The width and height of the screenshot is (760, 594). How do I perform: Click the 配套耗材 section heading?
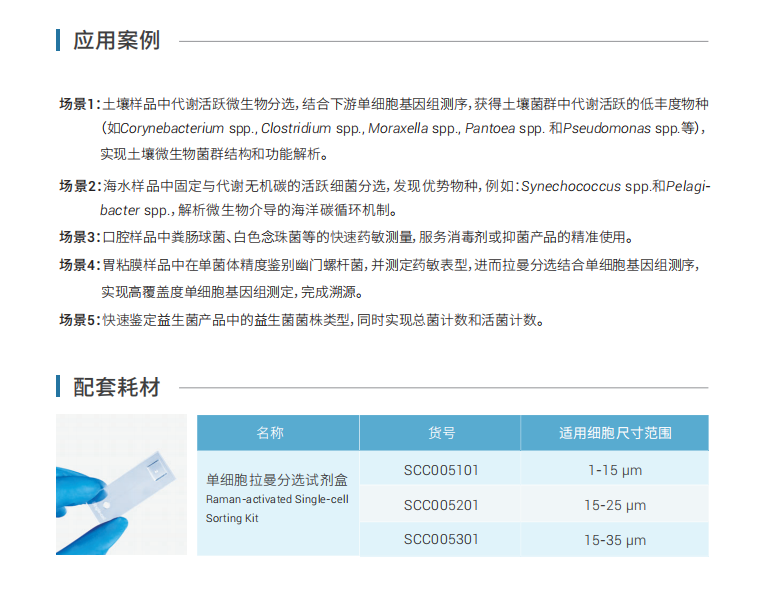pyautogui.click(x=116, y=387)
